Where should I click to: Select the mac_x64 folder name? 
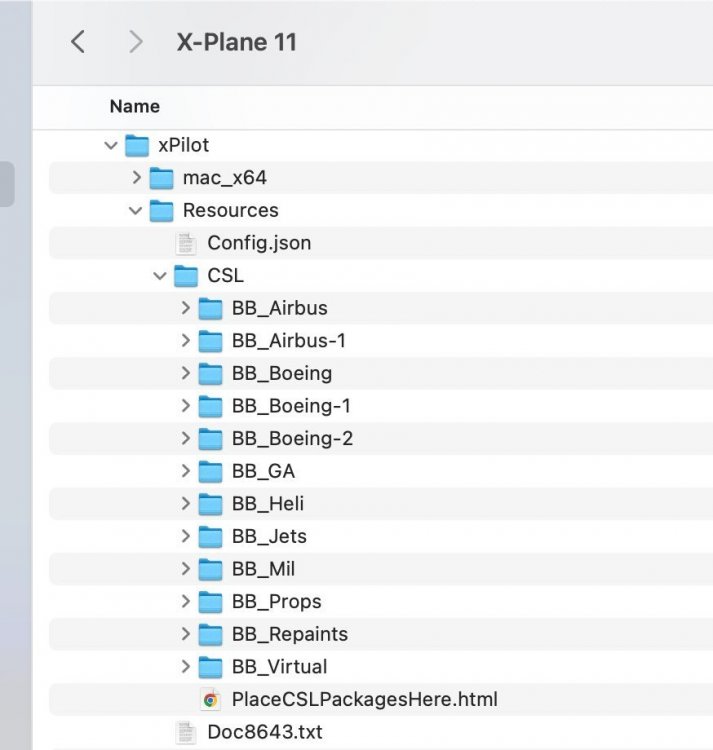click(x=225, y=178)
